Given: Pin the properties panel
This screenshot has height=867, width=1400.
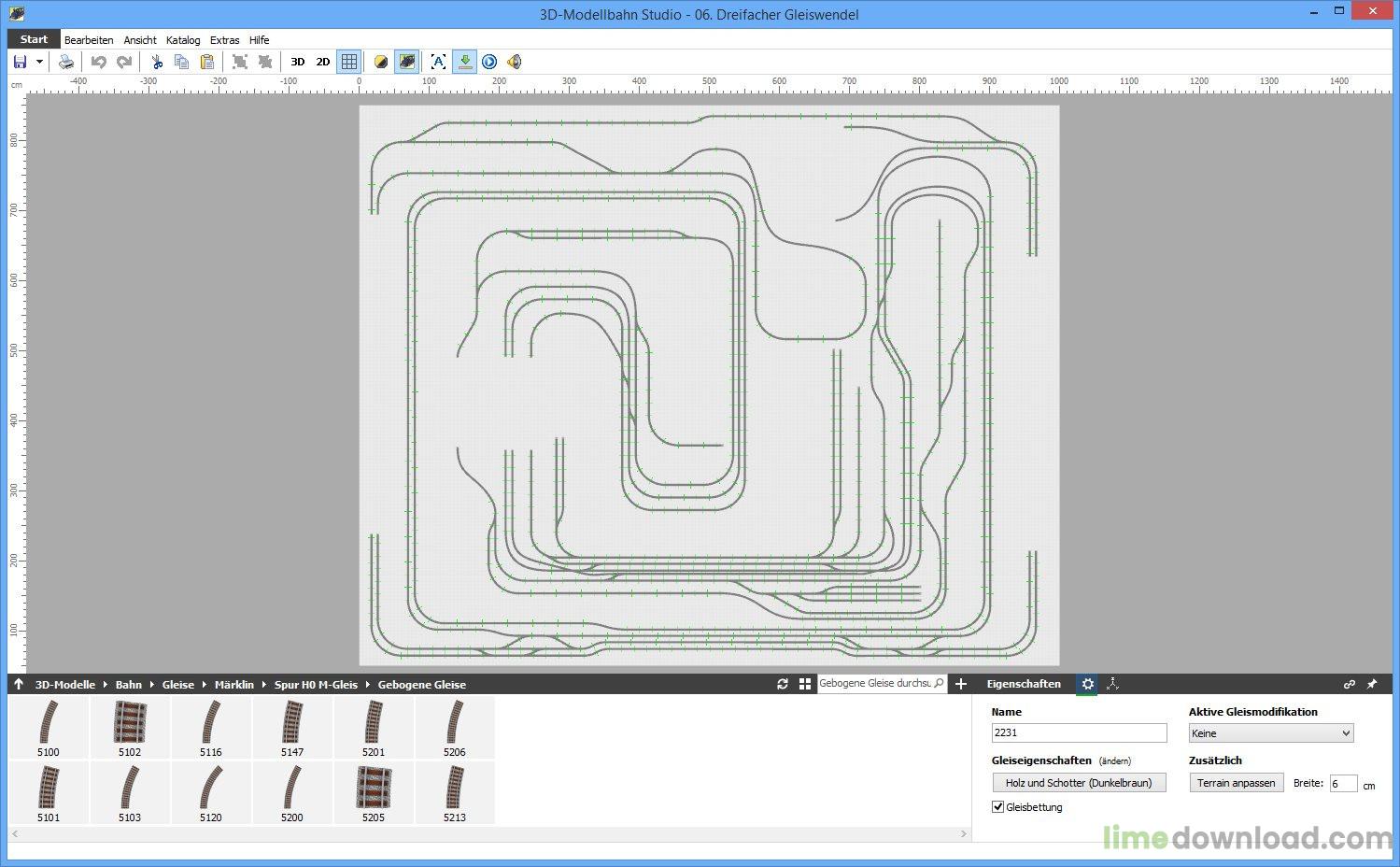Looking at the screenshot, I should tap(1372, 684).
